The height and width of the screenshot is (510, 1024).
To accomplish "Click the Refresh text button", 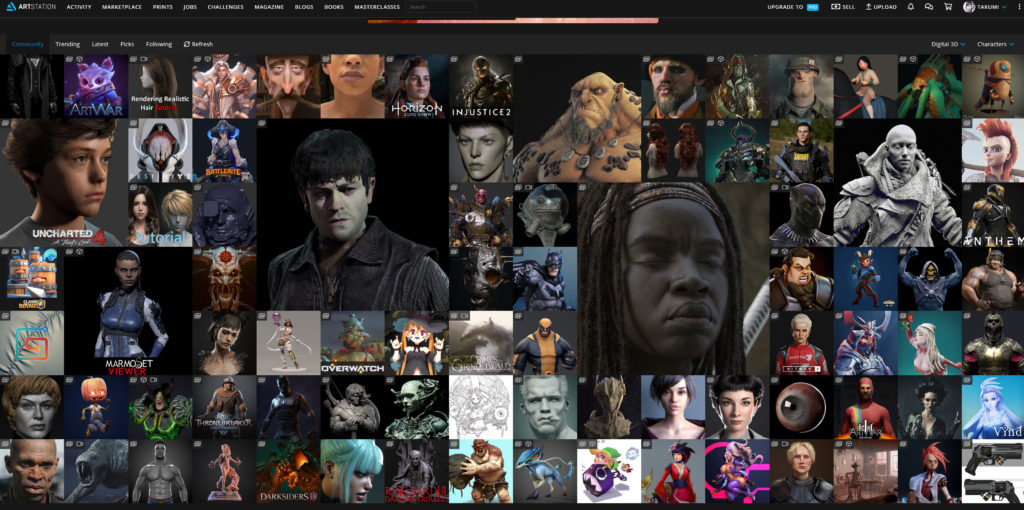I will pyautogui.click(x=202, y=44).
